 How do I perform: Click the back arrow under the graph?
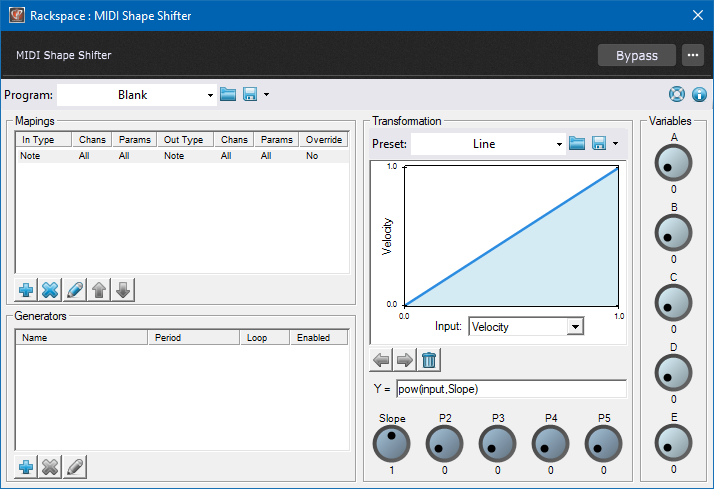click(381, 360)
